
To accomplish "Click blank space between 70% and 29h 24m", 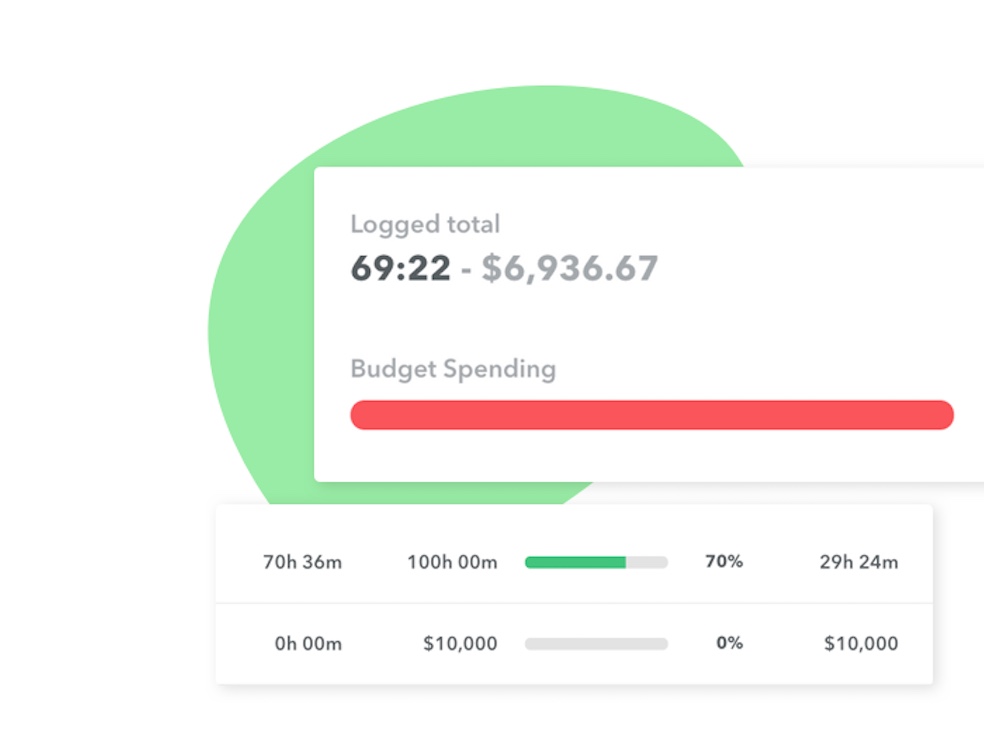I will tap(780, 562).
